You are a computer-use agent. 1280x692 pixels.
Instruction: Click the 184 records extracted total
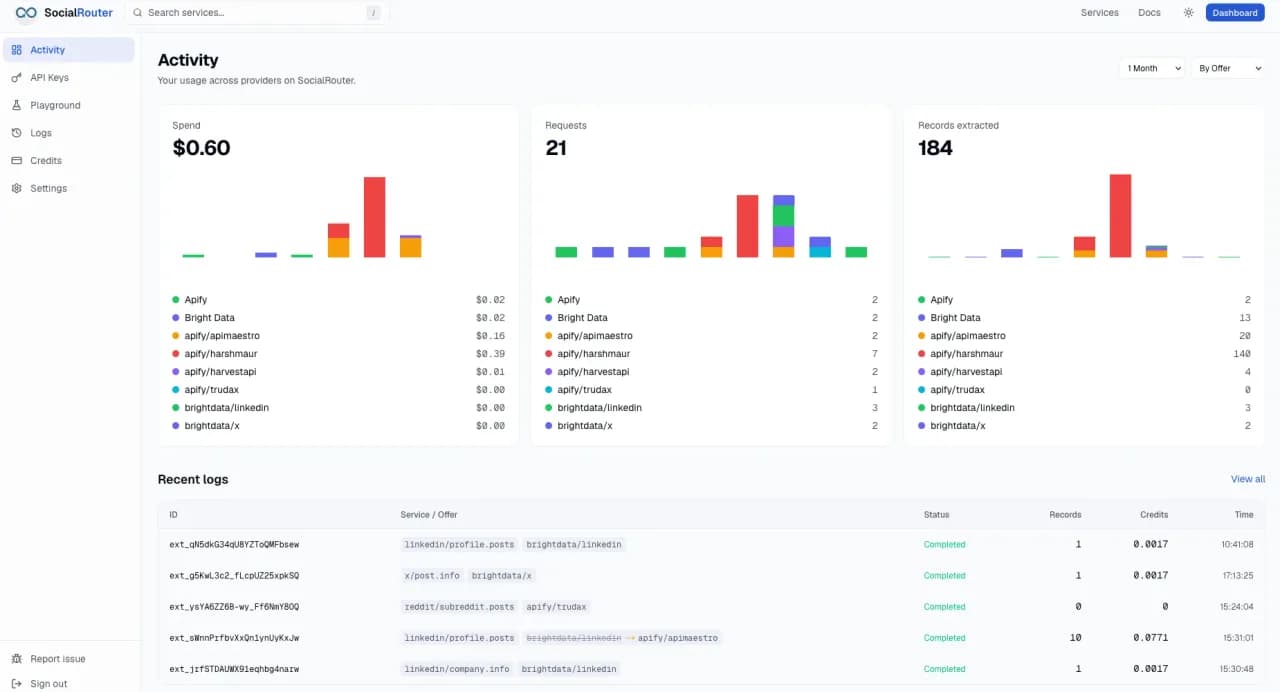point(935,148)
